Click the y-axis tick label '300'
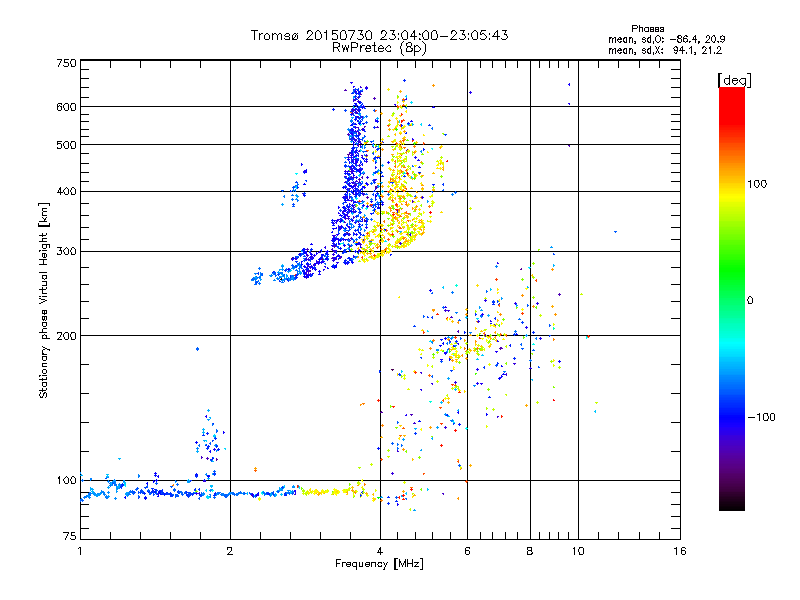The height and width of the screenshot is (600, 800). coord(66,251)
